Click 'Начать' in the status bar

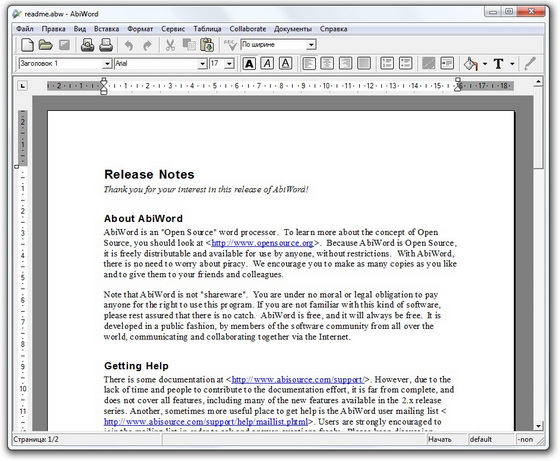(x=440, y=439)
